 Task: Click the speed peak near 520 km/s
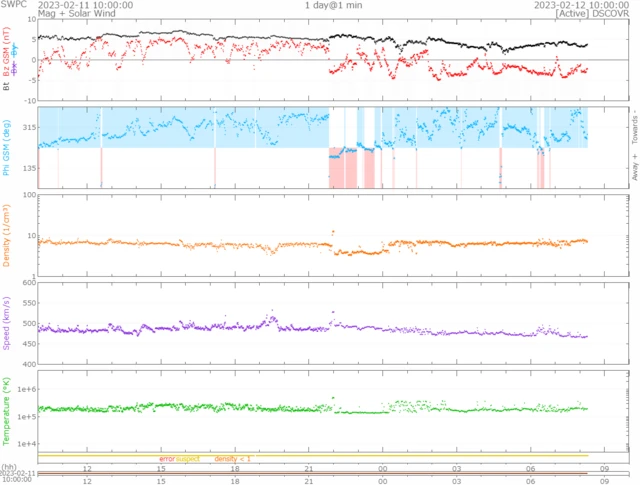[272, 318]
